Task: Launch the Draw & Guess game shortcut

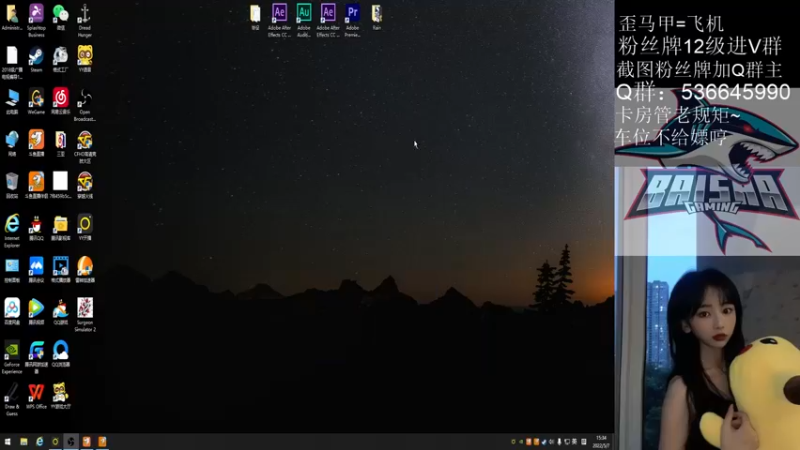Action: pos(12,399)
